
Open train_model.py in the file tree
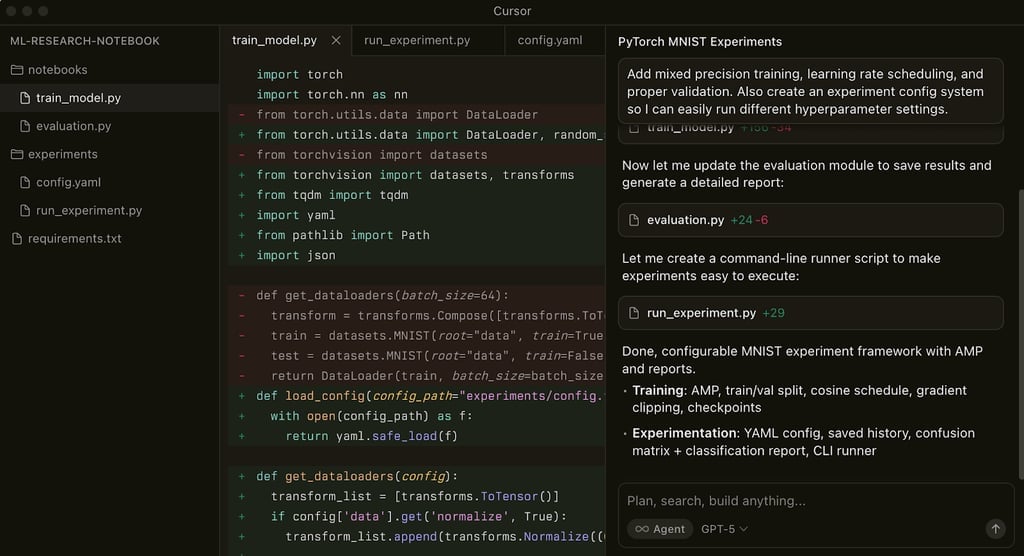(109, 98)
